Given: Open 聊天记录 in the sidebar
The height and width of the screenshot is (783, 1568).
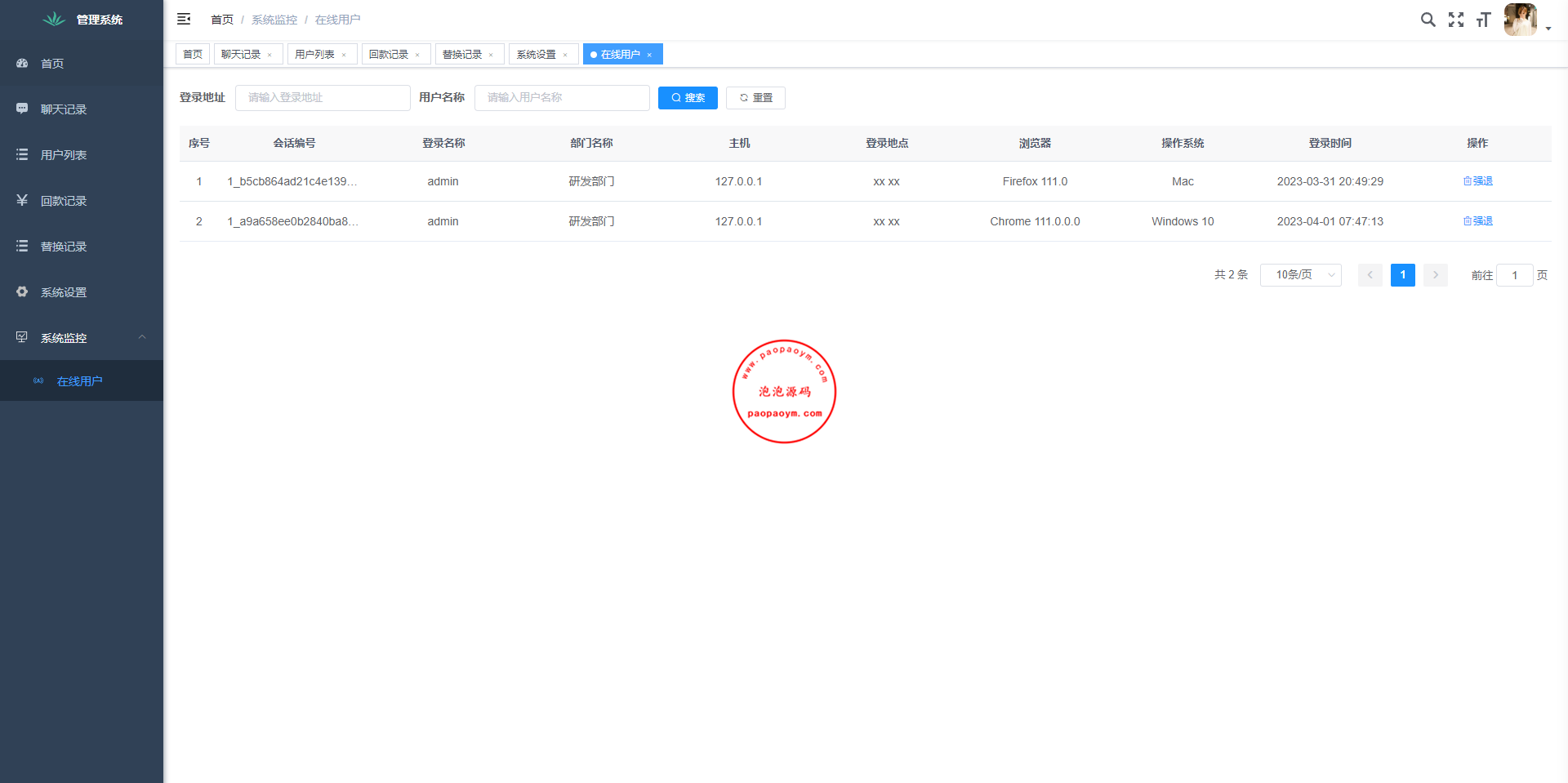Looking at the screenshot, I should [64, 109].
